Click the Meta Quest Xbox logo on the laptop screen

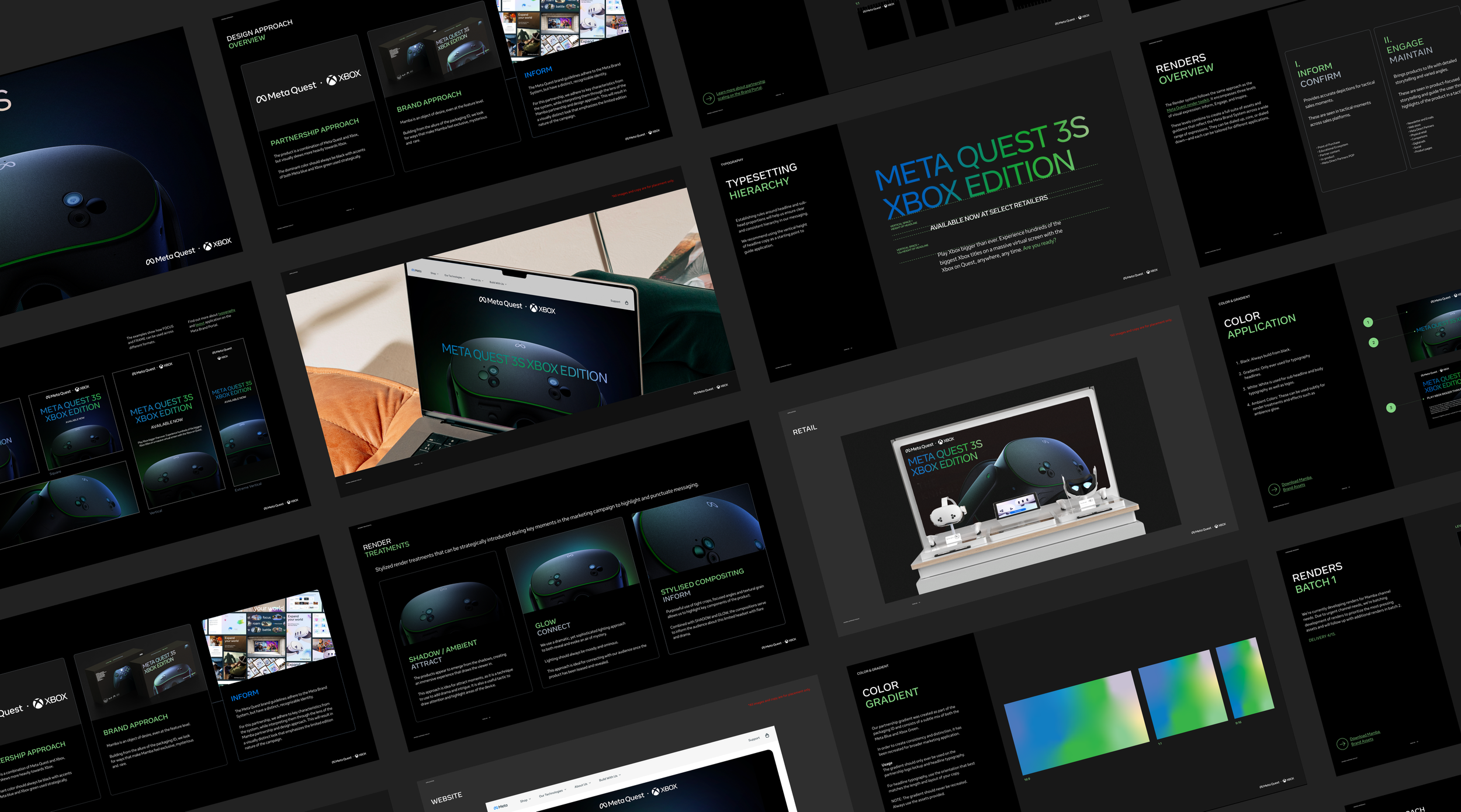point(517,305)
